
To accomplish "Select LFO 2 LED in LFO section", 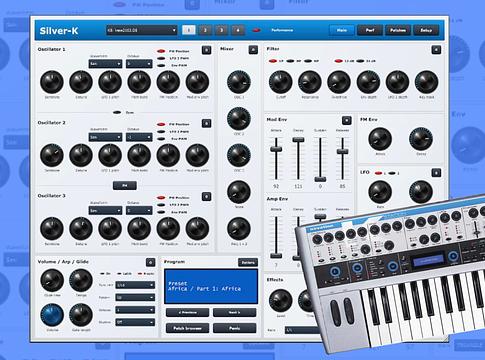I will [x=392, y=173].
